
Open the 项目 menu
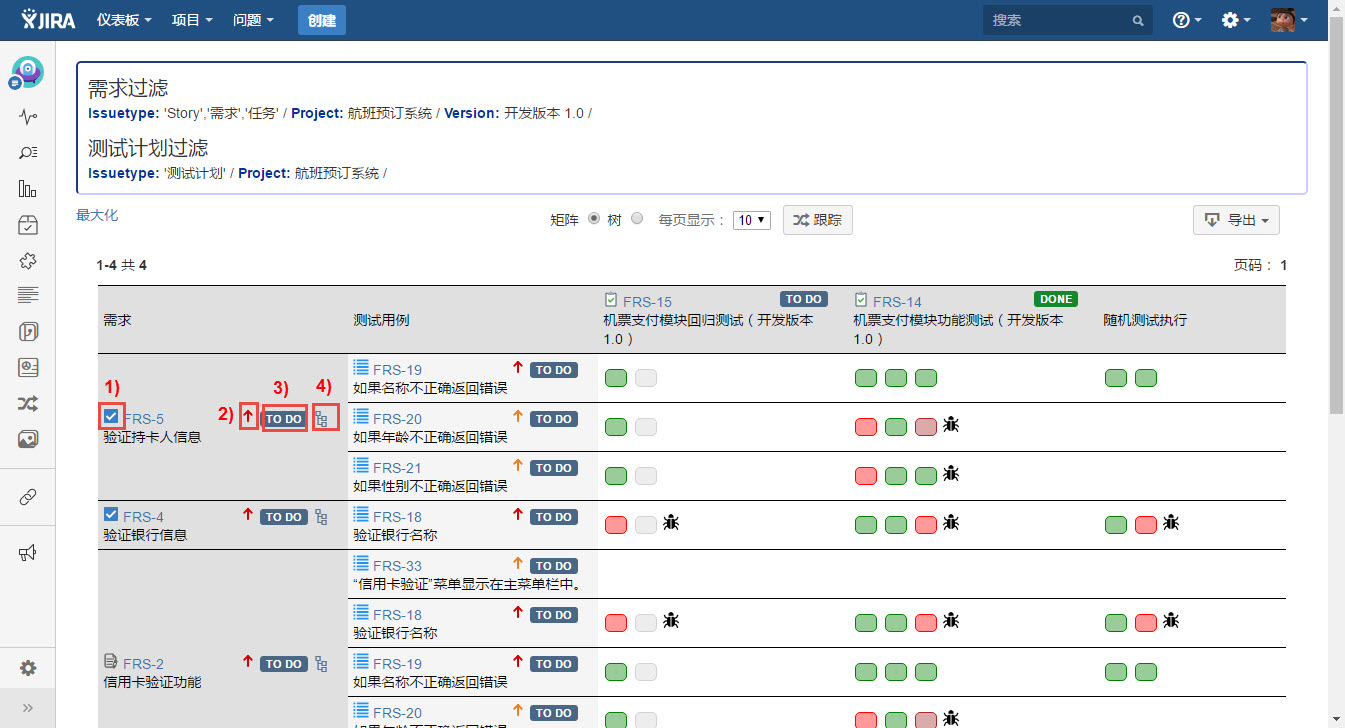192,20
